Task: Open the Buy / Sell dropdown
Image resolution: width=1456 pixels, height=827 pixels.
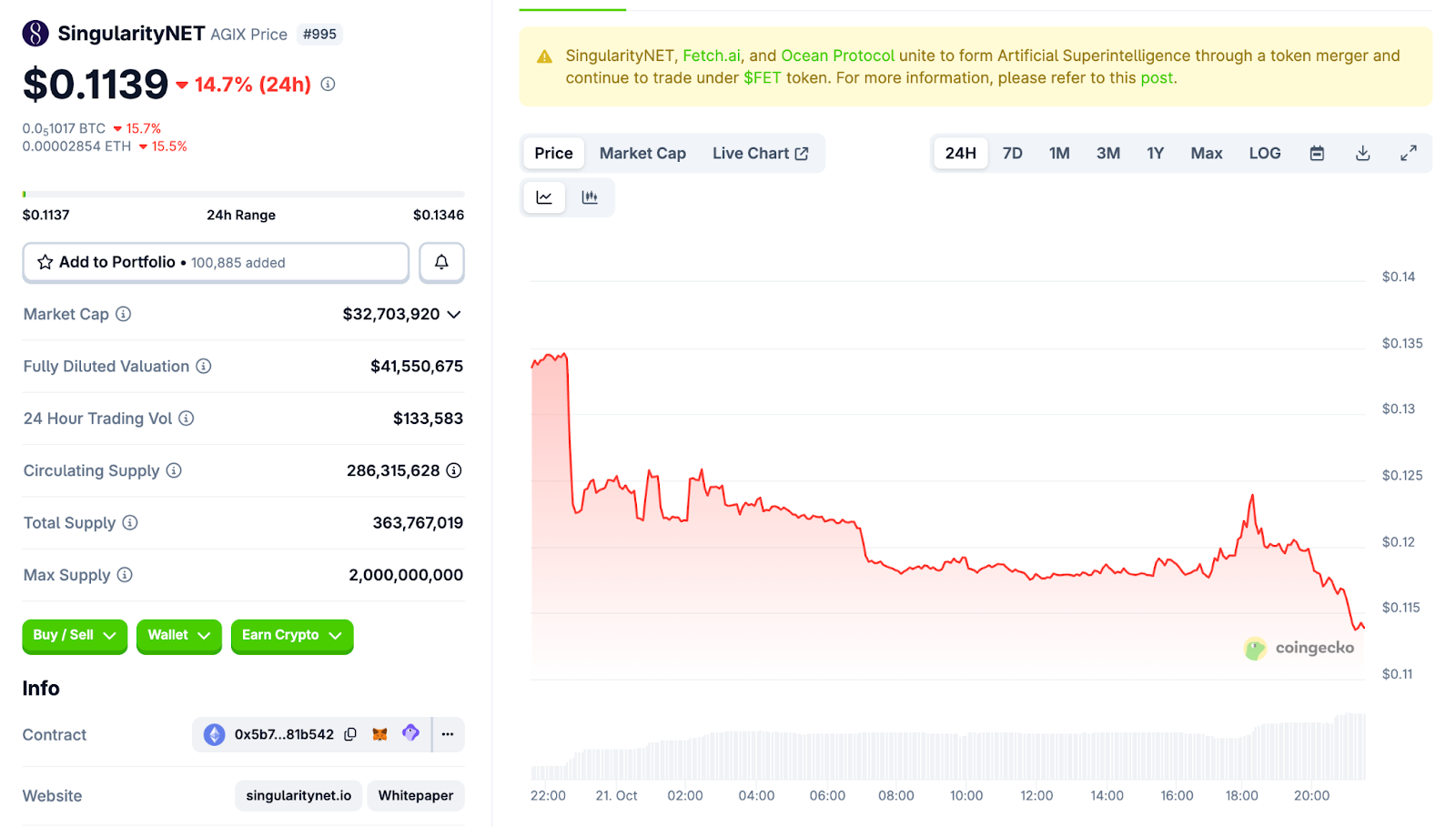Action: click(74, 635)
